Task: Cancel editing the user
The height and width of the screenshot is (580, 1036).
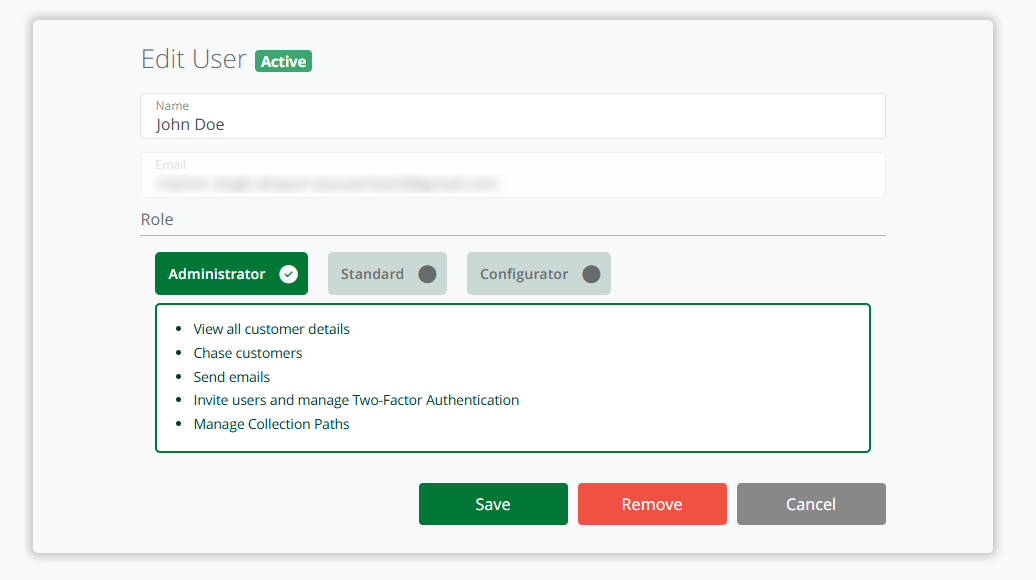Action: (811, 504)
